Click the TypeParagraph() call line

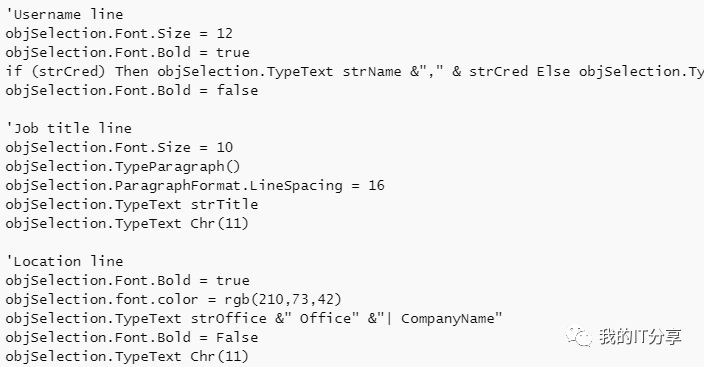pos(123,167)
